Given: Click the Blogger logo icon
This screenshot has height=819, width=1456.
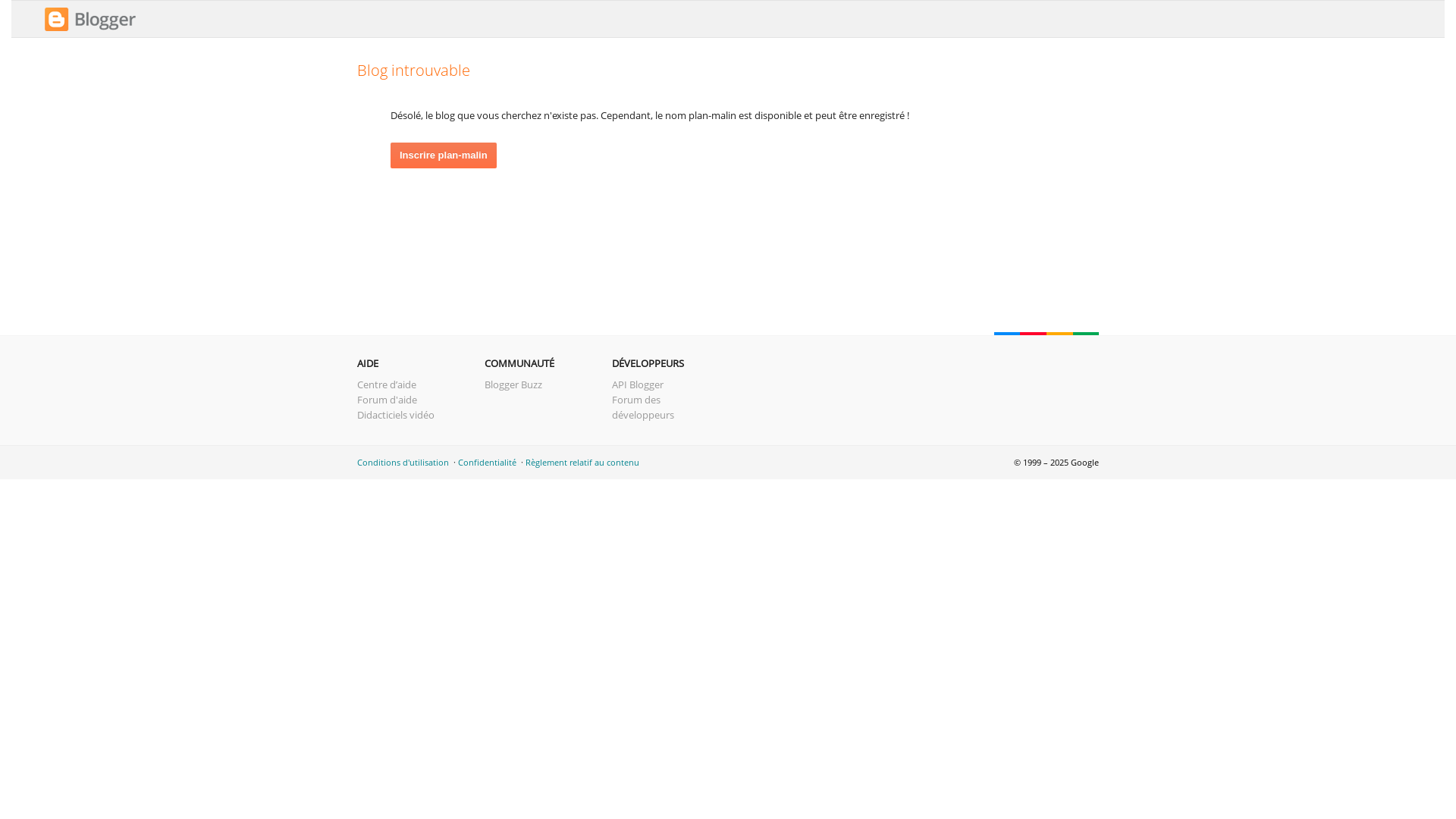Looking at the screenshot, I should click(56, 20).
